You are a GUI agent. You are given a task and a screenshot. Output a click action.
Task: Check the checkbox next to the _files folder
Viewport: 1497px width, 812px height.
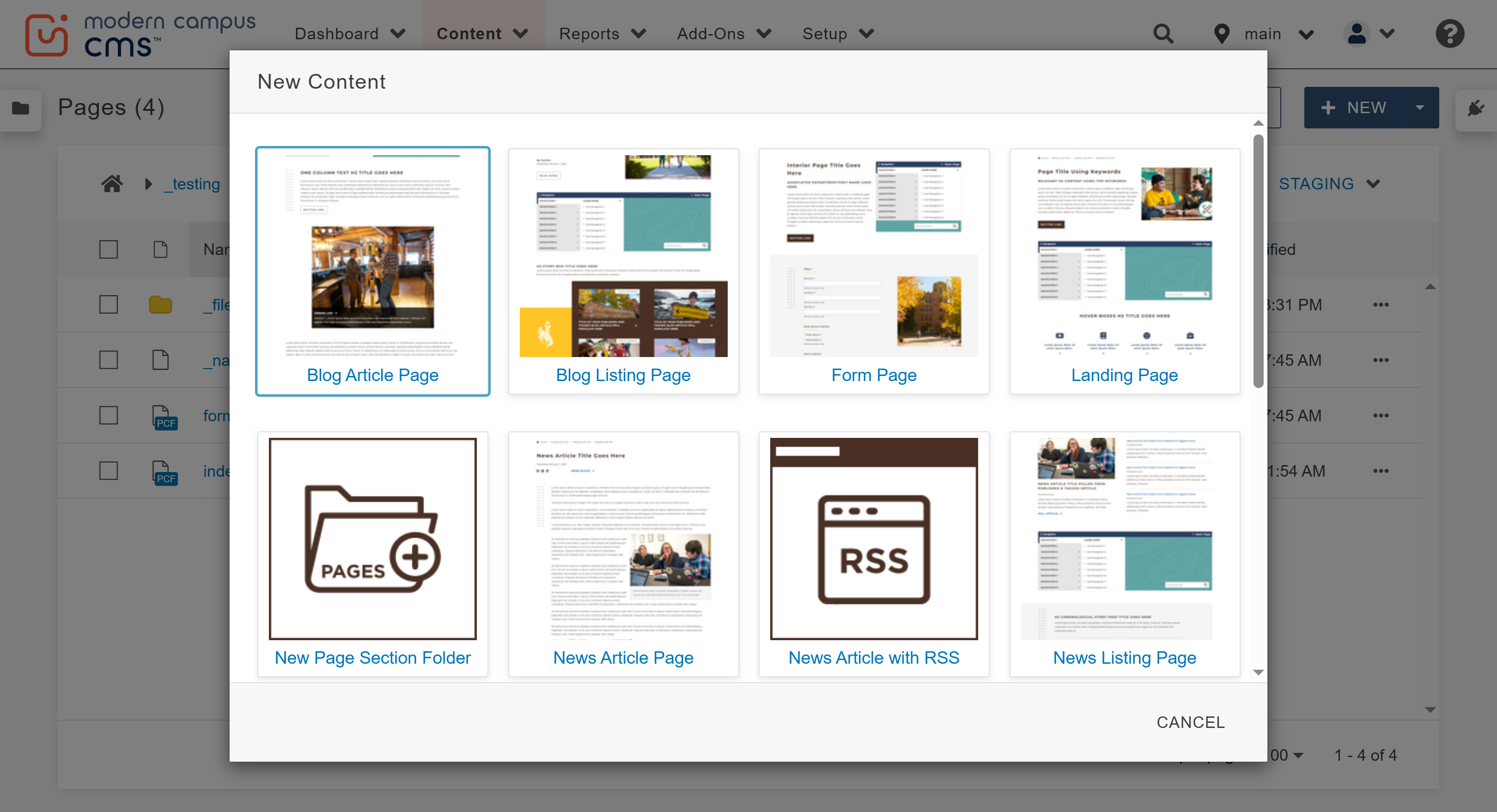pyautogui.click(x=108, y=304)
